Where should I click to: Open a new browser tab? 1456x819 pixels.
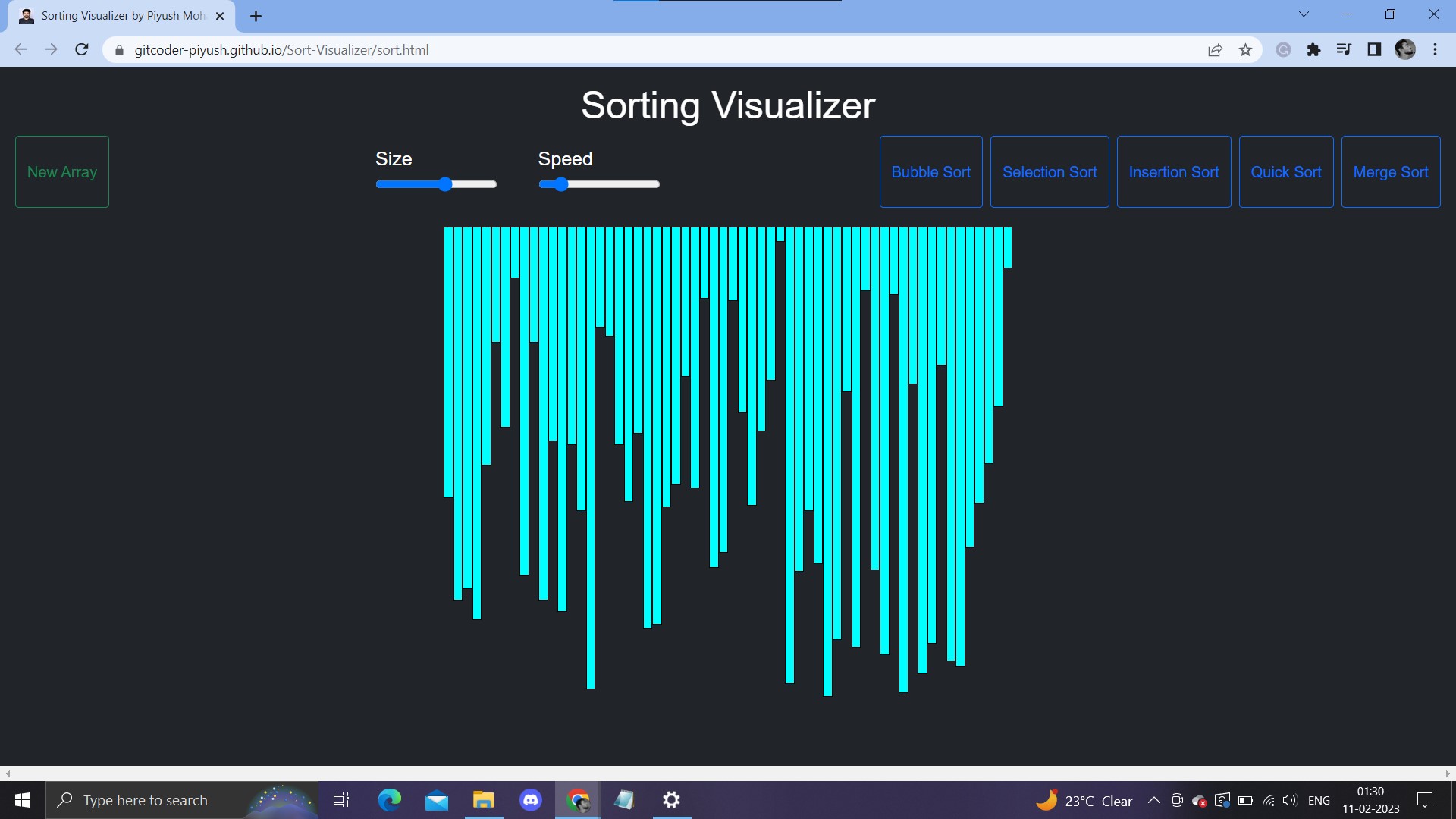pyautogui.click(x=256, y=16)
